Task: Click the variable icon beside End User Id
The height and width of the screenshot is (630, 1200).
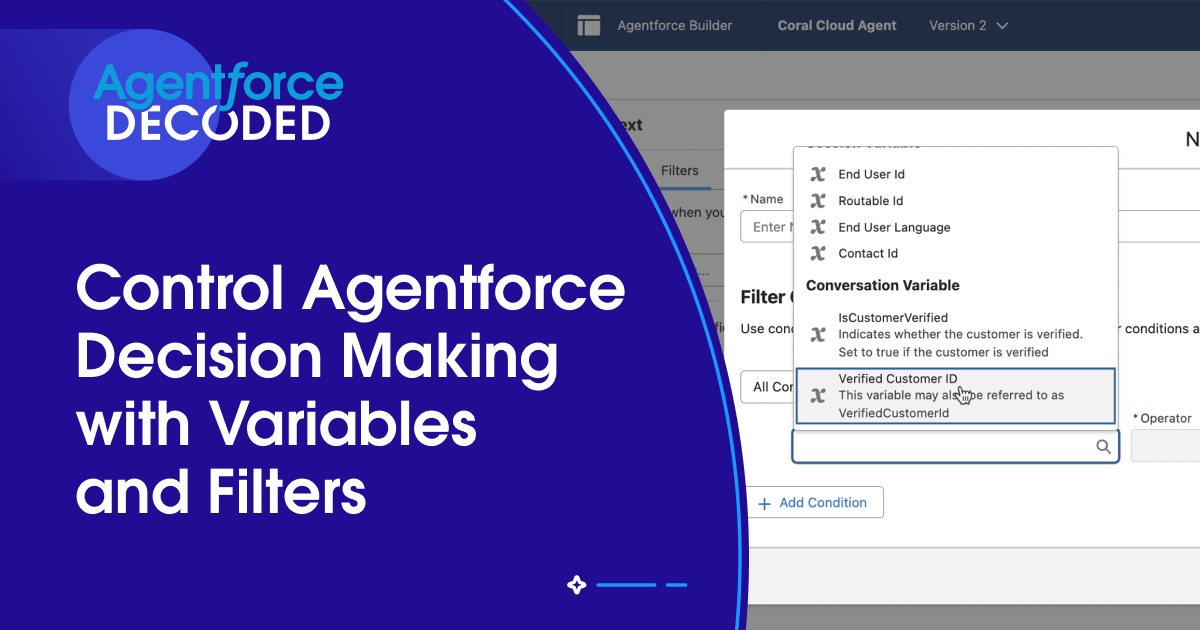Action: pyautogui.click(x=817, y=174)
